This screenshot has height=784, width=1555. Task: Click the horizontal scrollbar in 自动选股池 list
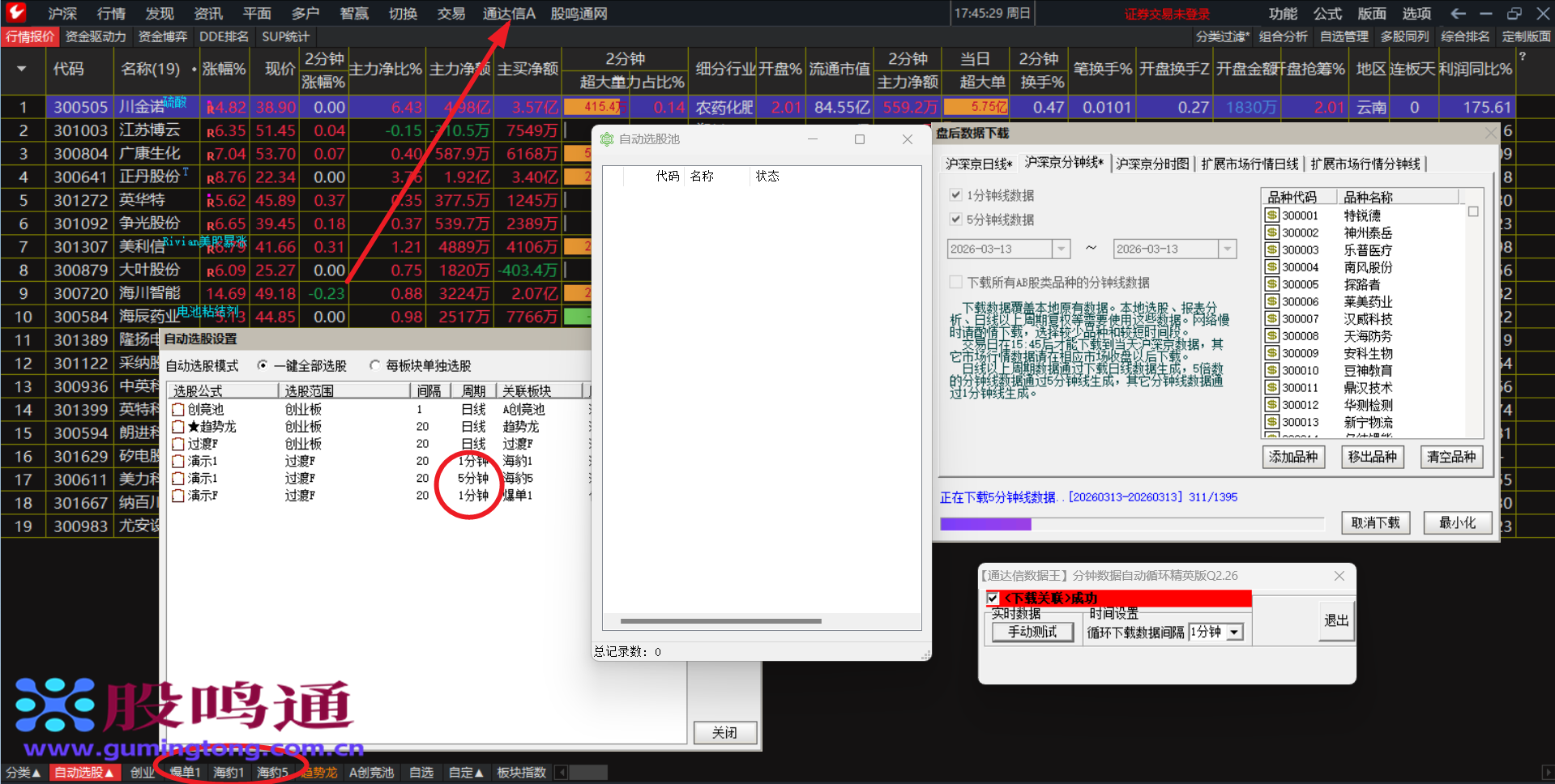click(720, 621)
